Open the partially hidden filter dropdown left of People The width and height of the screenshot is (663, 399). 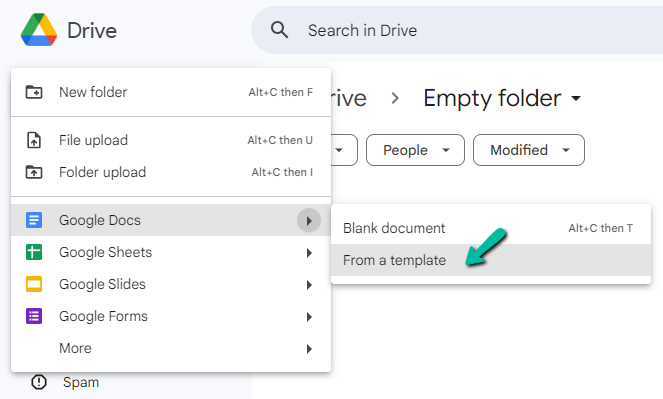click(x=344, y=150)
